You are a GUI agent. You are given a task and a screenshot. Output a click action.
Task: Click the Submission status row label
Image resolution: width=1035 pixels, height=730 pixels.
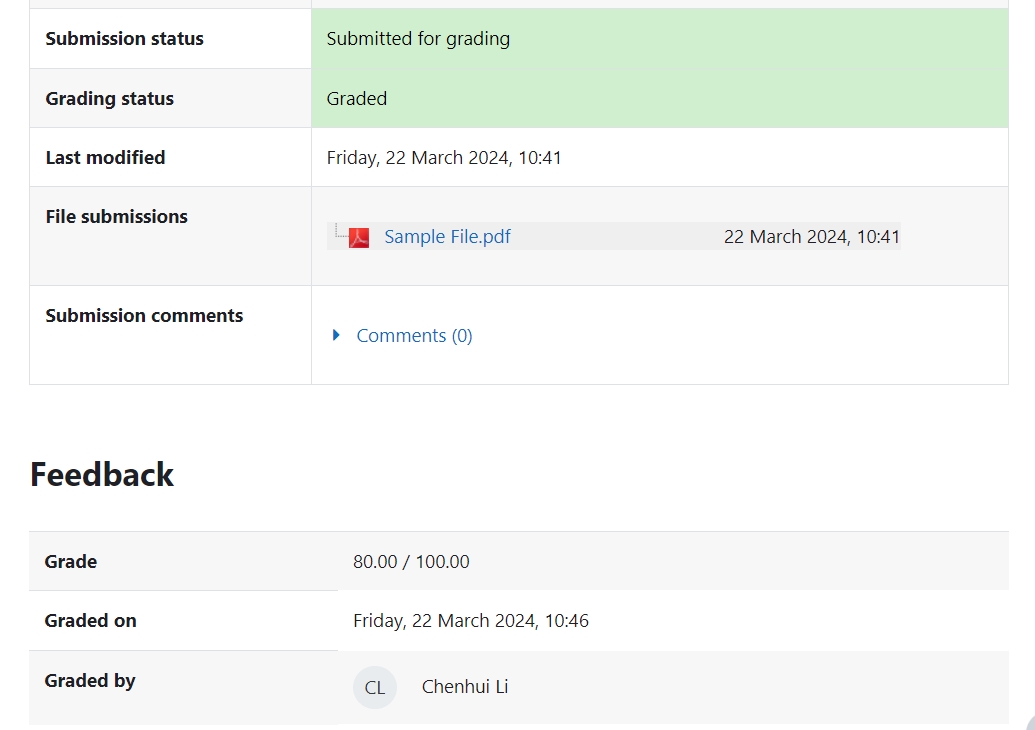pyautogui.click(x=124, y=38)
